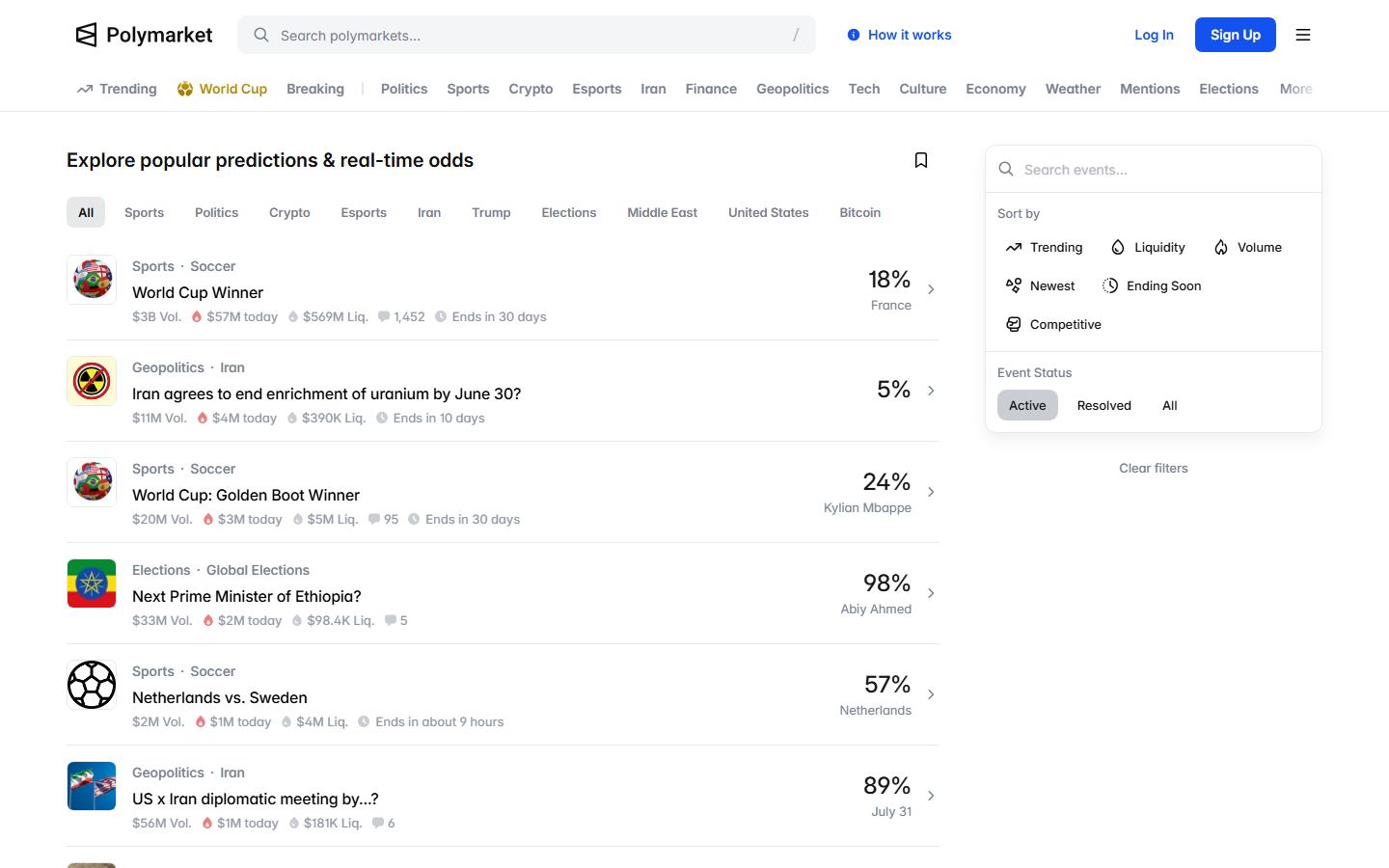Click the Competitive sort icon
Screen dimensions: 1389x868
tap(1014, 324)
